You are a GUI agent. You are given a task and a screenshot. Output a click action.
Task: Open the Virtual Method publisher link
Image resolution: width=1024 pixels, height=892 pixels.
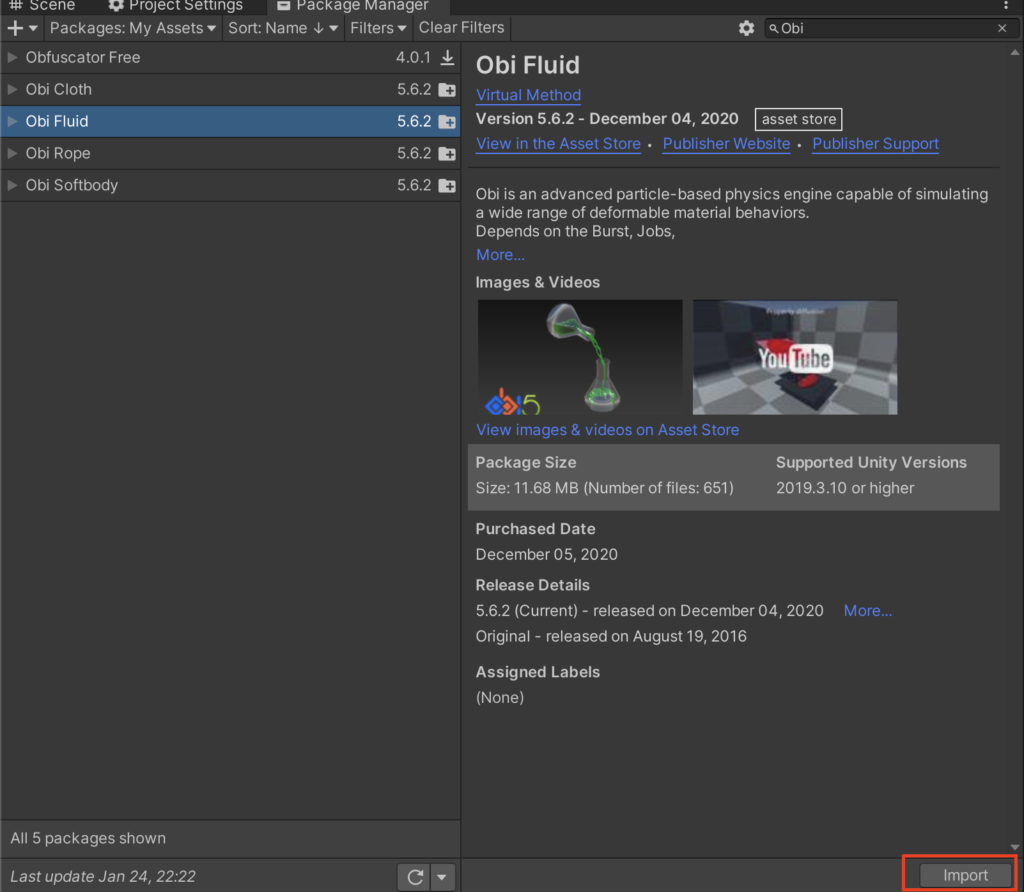(x=528, y=95)
